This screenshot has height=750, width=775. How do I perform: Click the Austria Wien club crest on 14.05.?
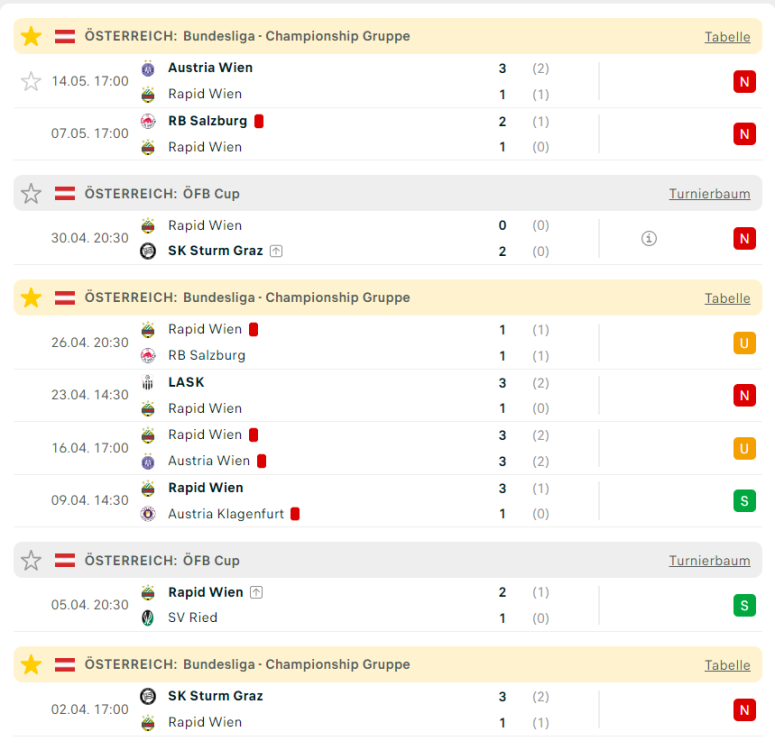(x=148, y=68)
